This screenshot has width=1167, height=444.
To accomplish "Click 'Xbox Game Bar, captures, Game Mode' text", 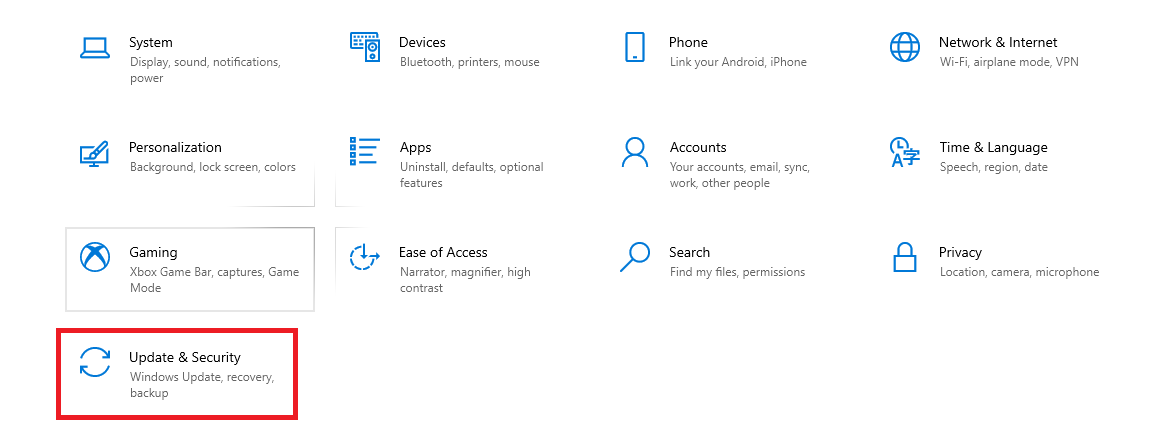I will click(x=214, y=280).
